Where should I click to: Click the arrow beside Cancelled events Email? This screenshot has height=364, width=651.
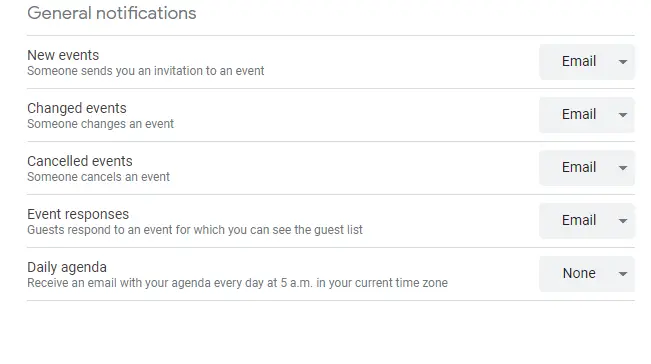click(x=622, y=168)
